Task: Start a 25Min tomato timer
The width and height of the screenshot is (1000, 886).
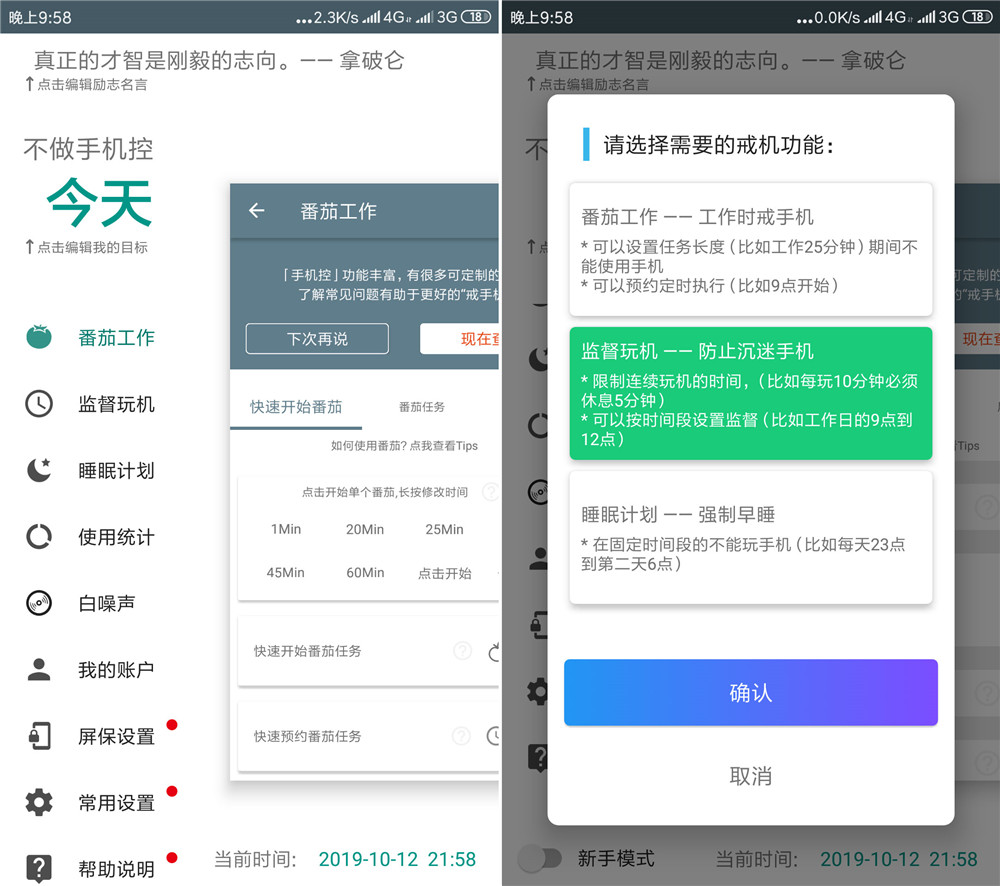Action: click(x=445, y=529)
